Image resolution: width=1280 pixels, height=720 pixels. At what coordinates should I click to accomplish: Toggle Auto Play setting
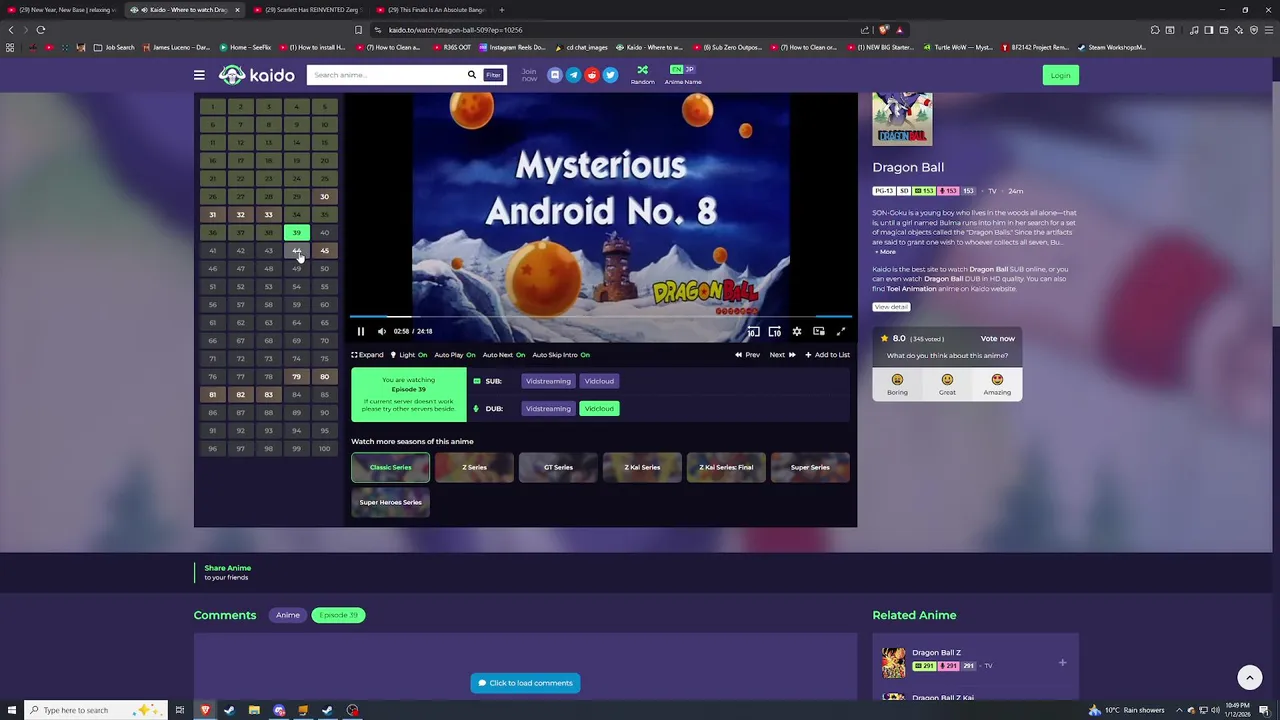[455, 355]
